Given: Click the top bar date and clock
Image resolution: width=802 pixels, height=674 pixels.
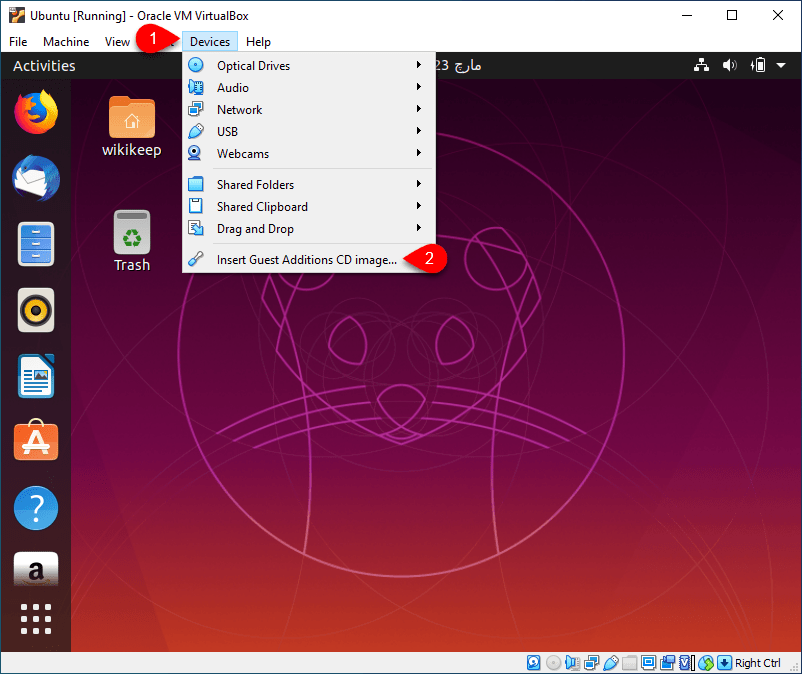Looking at the screenshot, I should coord(458,65).
